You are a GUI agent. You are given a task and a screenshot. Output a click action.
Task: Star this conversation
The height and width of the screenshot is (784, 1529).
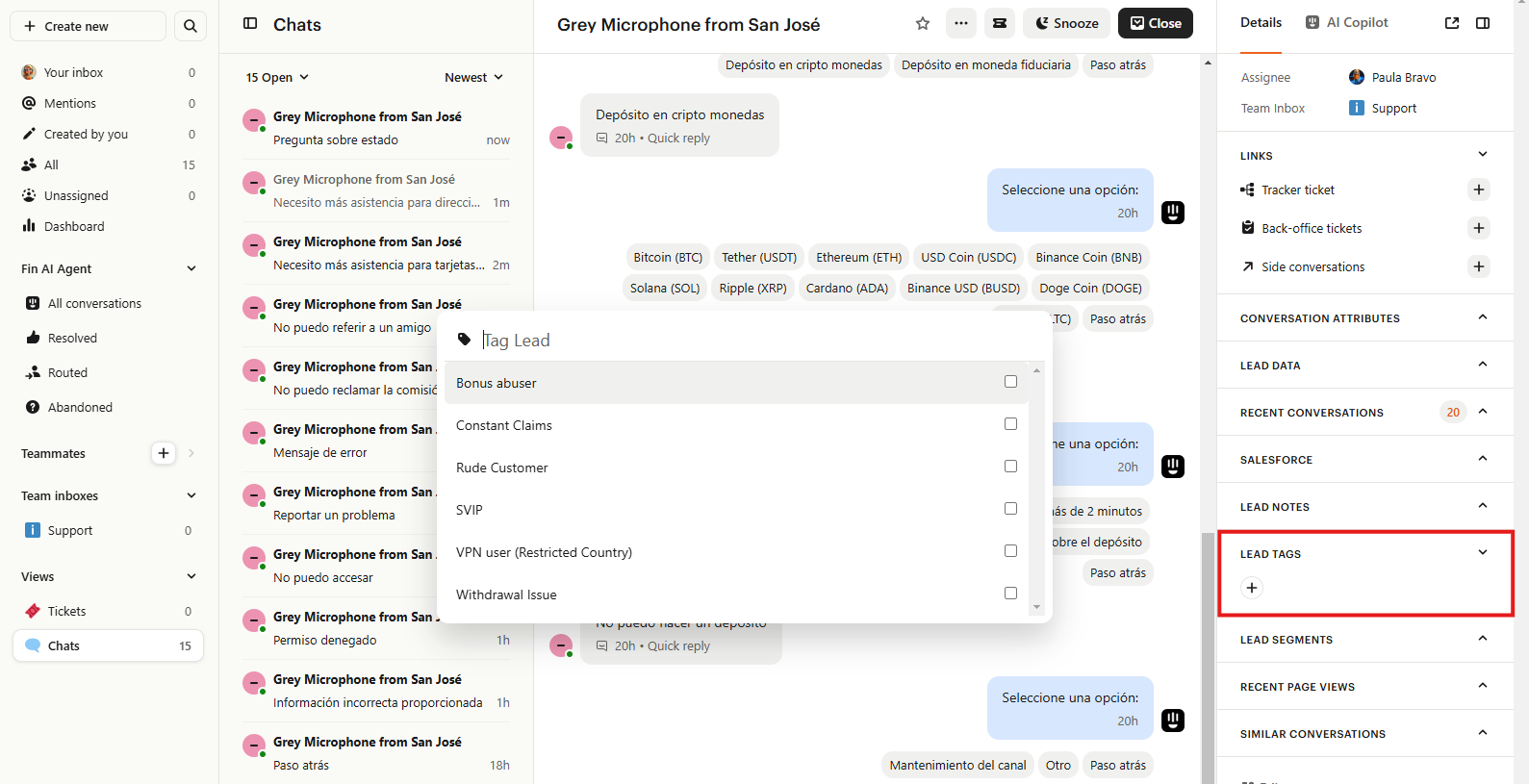[923, 24]
